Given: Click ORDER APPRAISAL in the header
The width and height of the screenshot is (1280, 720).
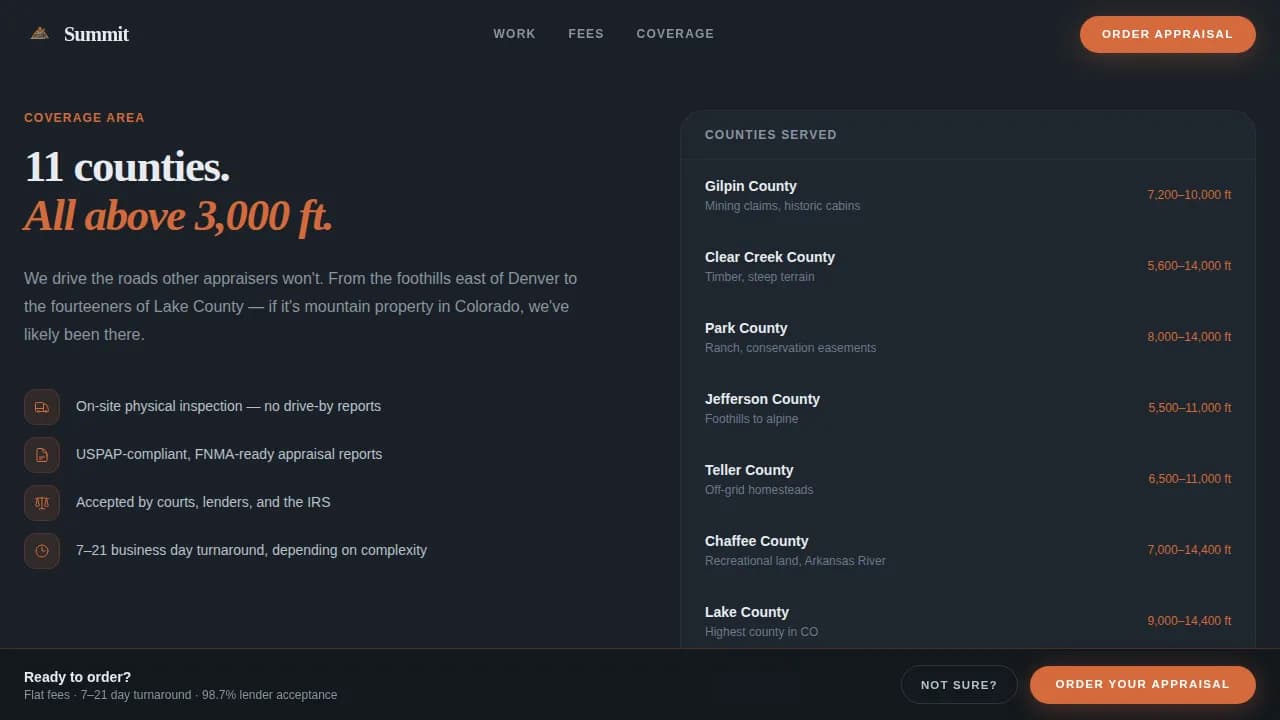Looking at the screenshot, I should [1167, 33].
